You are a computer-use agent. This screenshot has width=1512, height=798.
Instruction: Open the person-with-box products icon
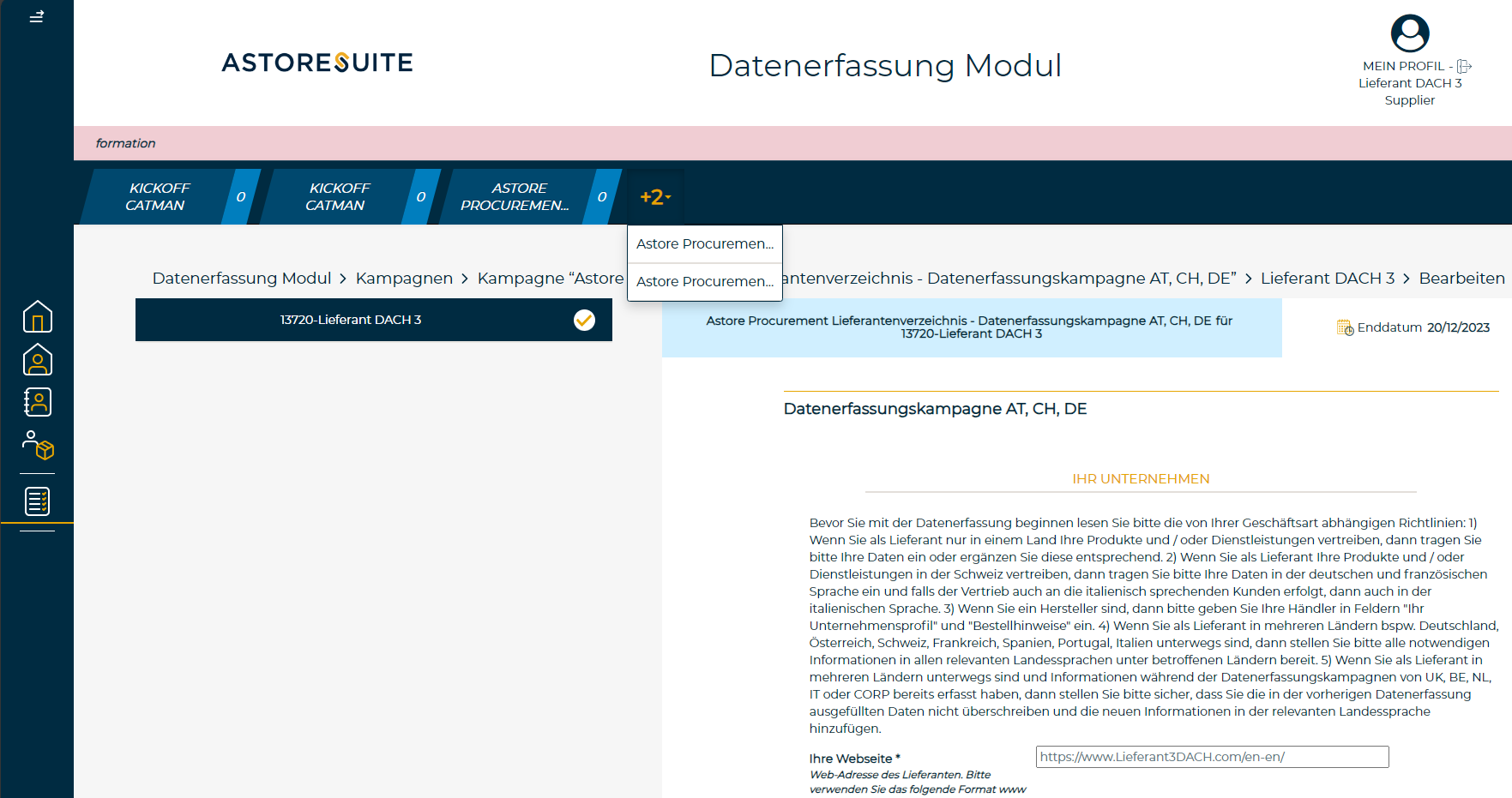click(38, 446)
